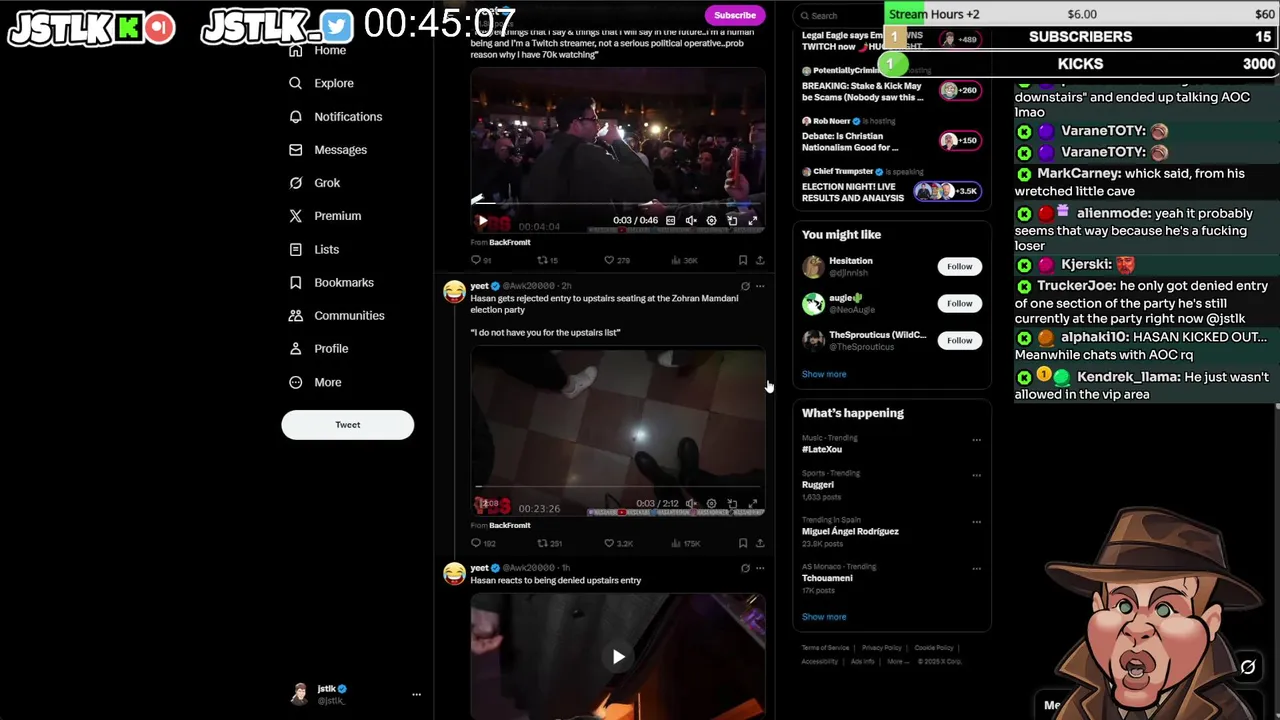The height and width of the screenshot is (720, 1280).
Task: Follow the Hesitation account
Action: (x=959, y=266)
